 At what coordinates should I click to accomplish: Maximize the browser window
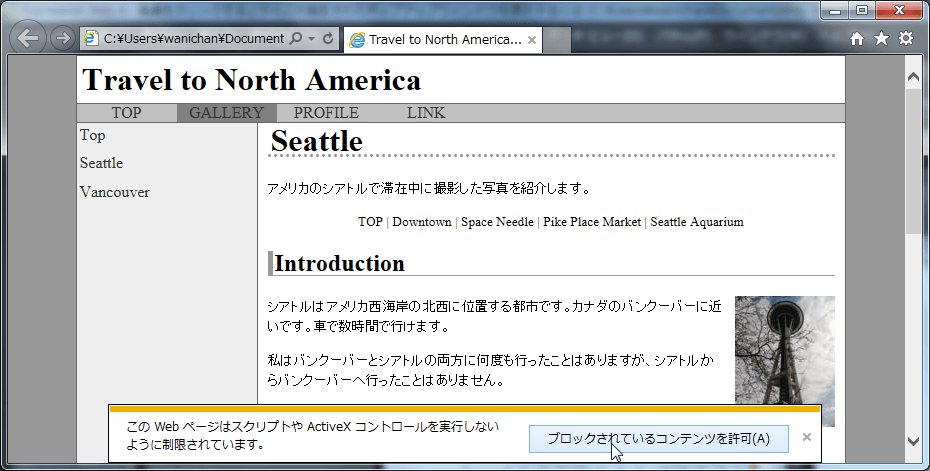pos(862,10)
